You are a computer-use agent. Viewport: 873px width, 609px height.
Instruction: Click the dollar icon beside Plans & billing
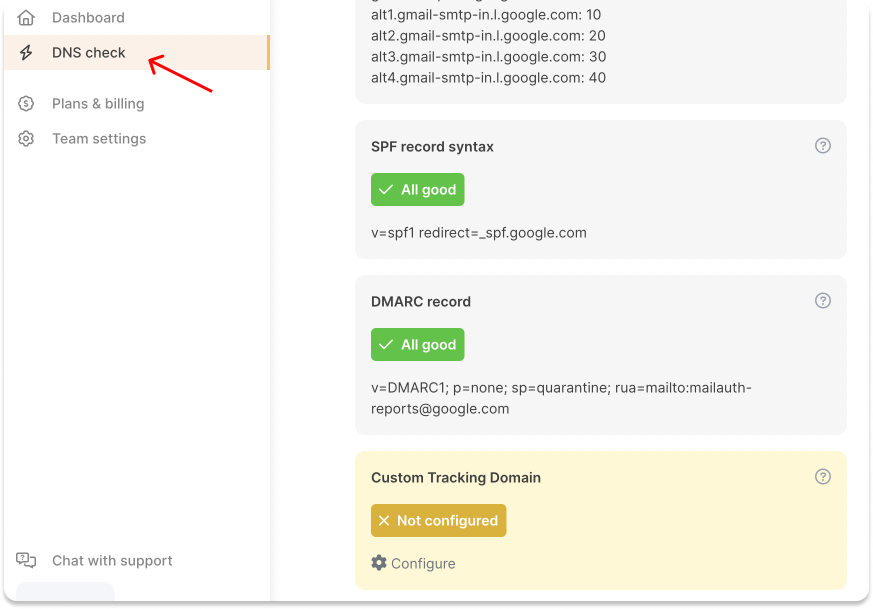click(x=25, y=103)
